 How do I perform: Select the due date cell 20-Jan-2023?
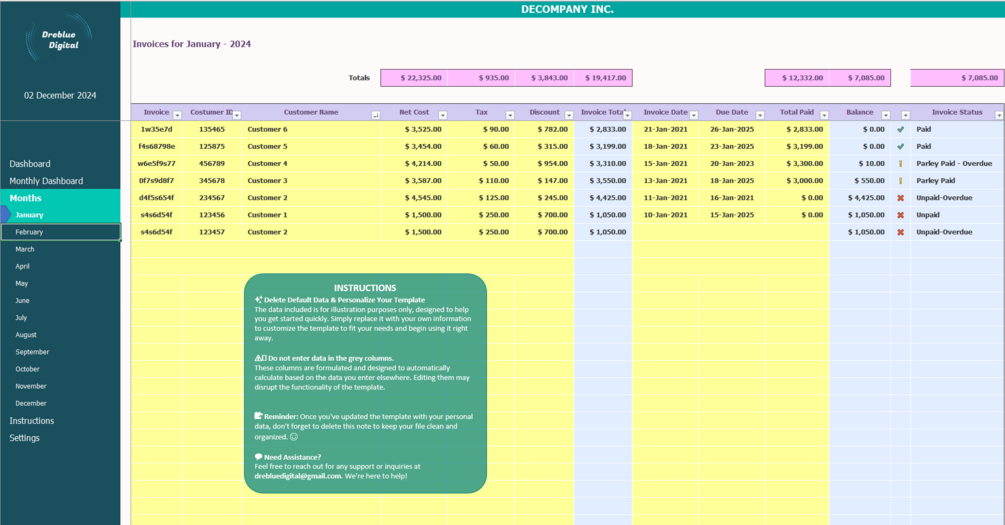[x=732, y=163]
